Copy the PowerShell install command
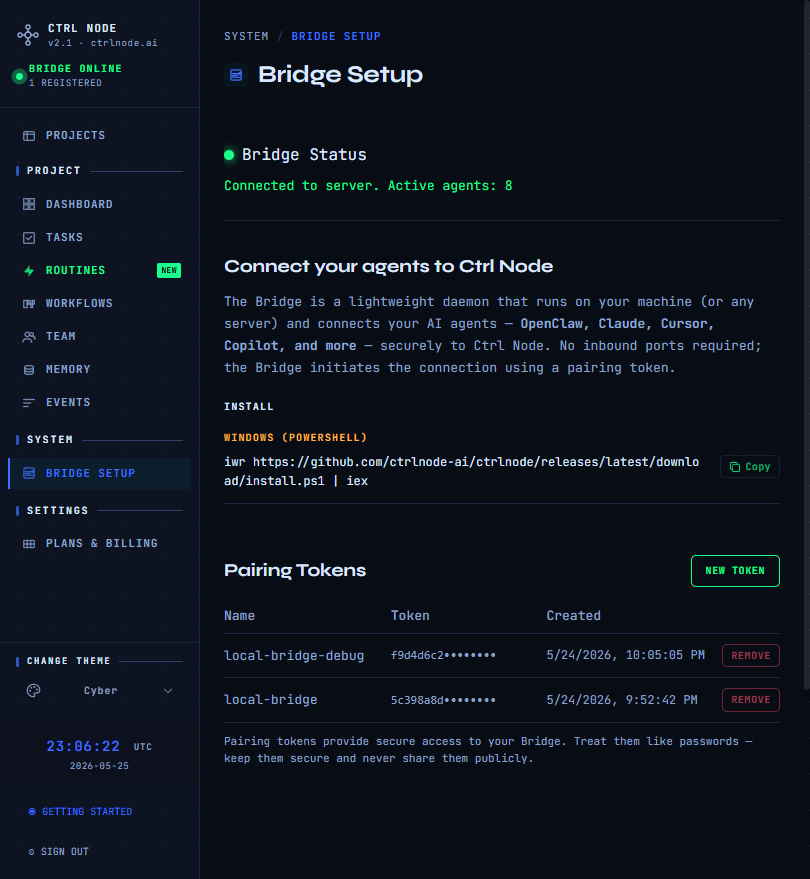Viewport: 810px width, 879px height. (749, 467)
